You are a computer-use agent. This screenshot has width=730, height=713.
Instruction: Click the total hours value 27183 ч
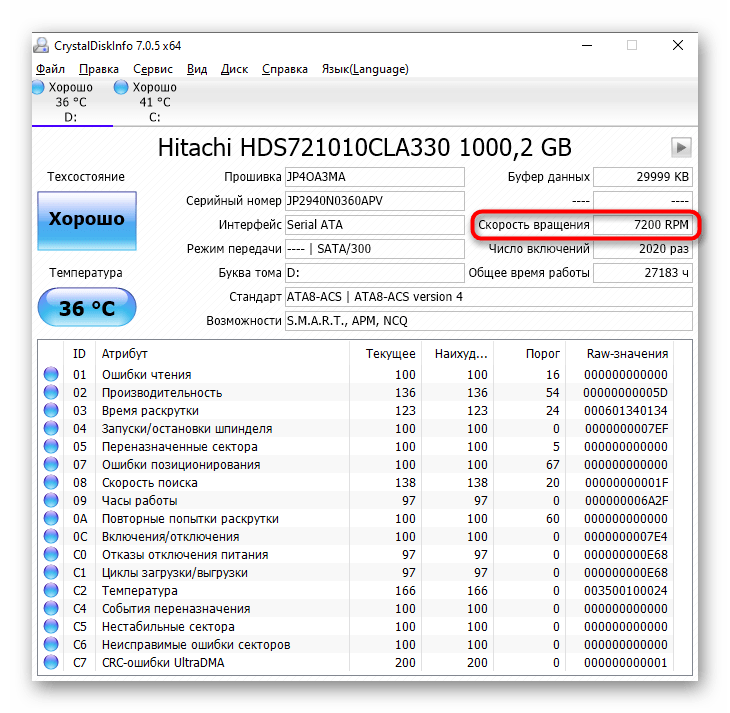click(x=643, y=273)
